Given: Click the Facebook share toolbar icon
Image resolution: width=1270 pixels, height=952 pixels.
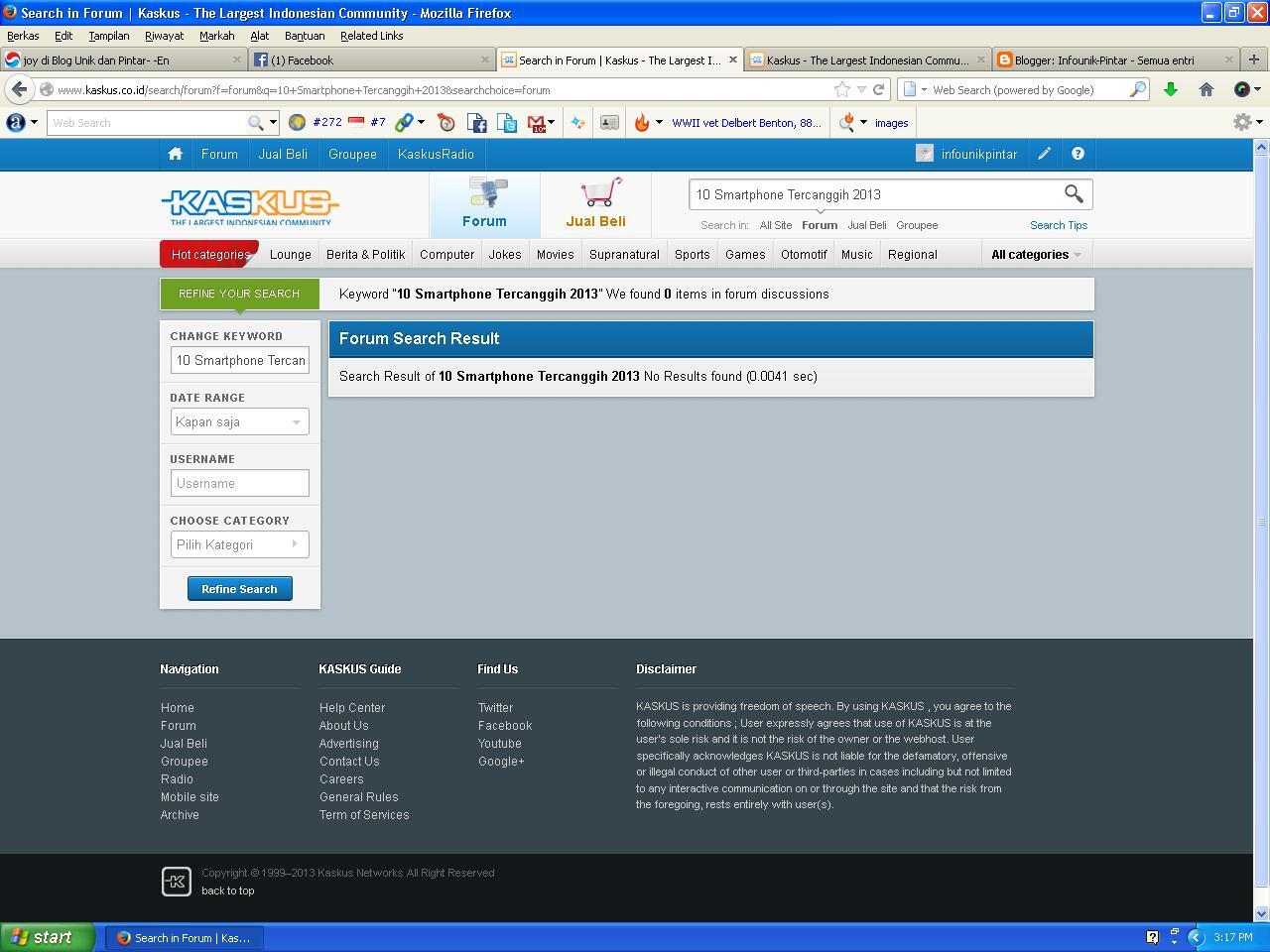Looking at the screenshot, I should click(x=477, y=123).
